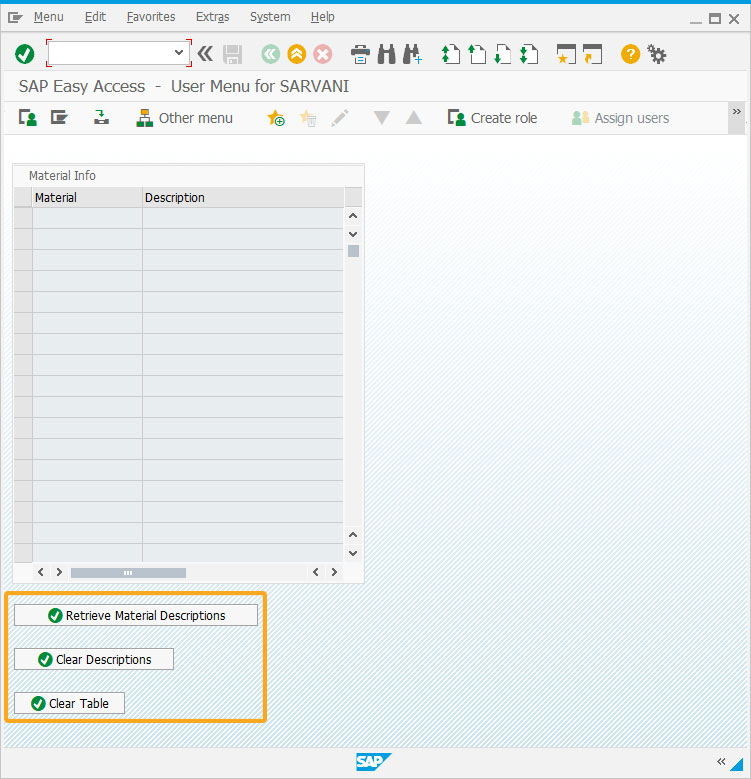Click the Find binoculars icon

[386, 54]
